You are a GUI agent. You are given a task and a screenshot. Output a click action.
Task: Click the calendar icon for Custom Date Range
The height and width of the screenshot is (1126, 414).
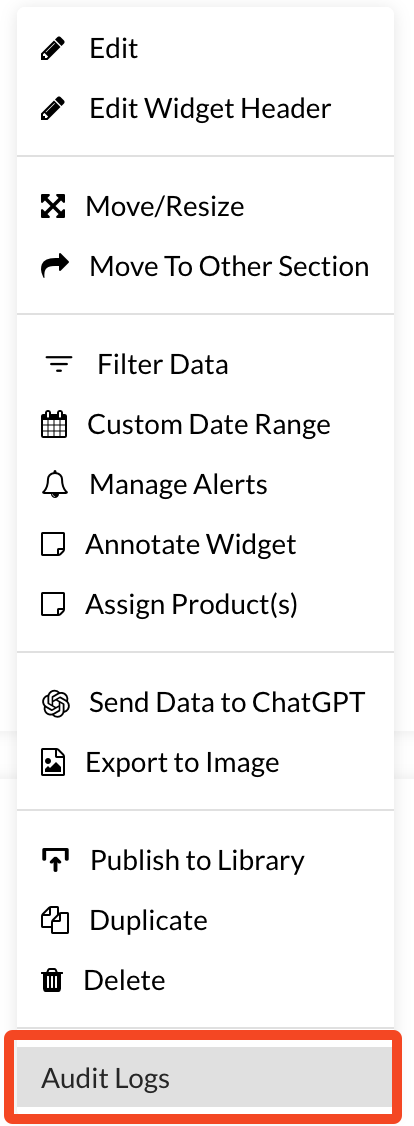54,424
